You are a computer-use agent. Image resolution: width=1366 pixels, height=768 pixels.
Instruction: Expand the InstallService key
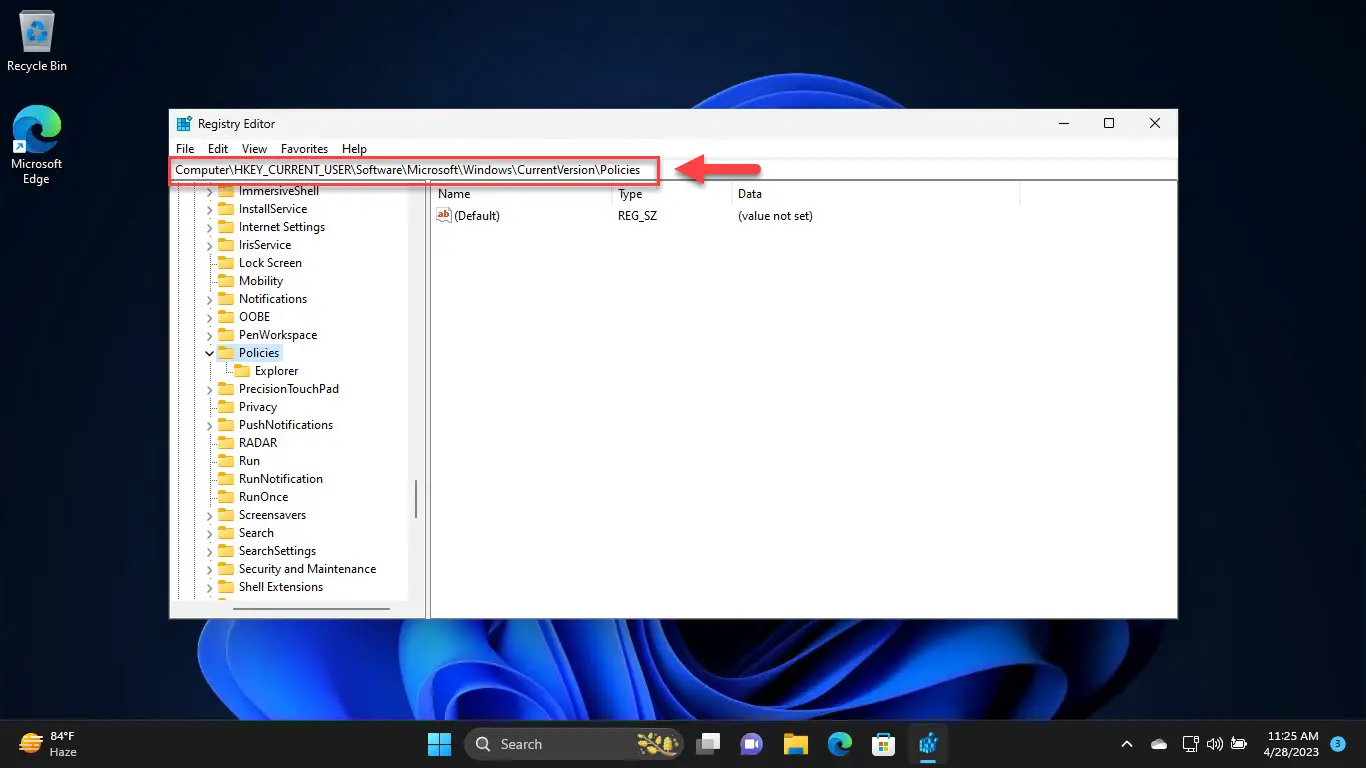209,209
